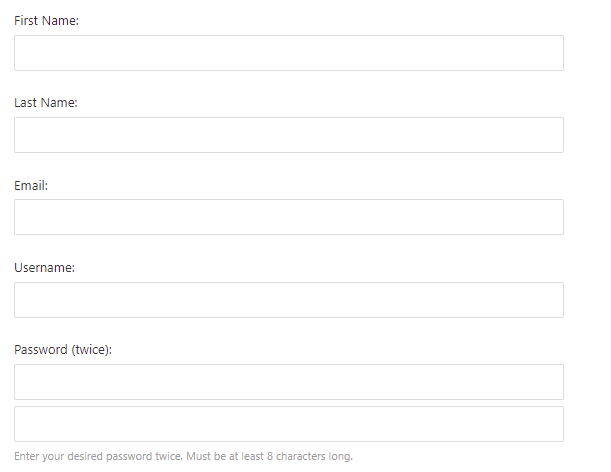Click the second password confirmation field
611x472 pixels.
click(x=288, y=424)
